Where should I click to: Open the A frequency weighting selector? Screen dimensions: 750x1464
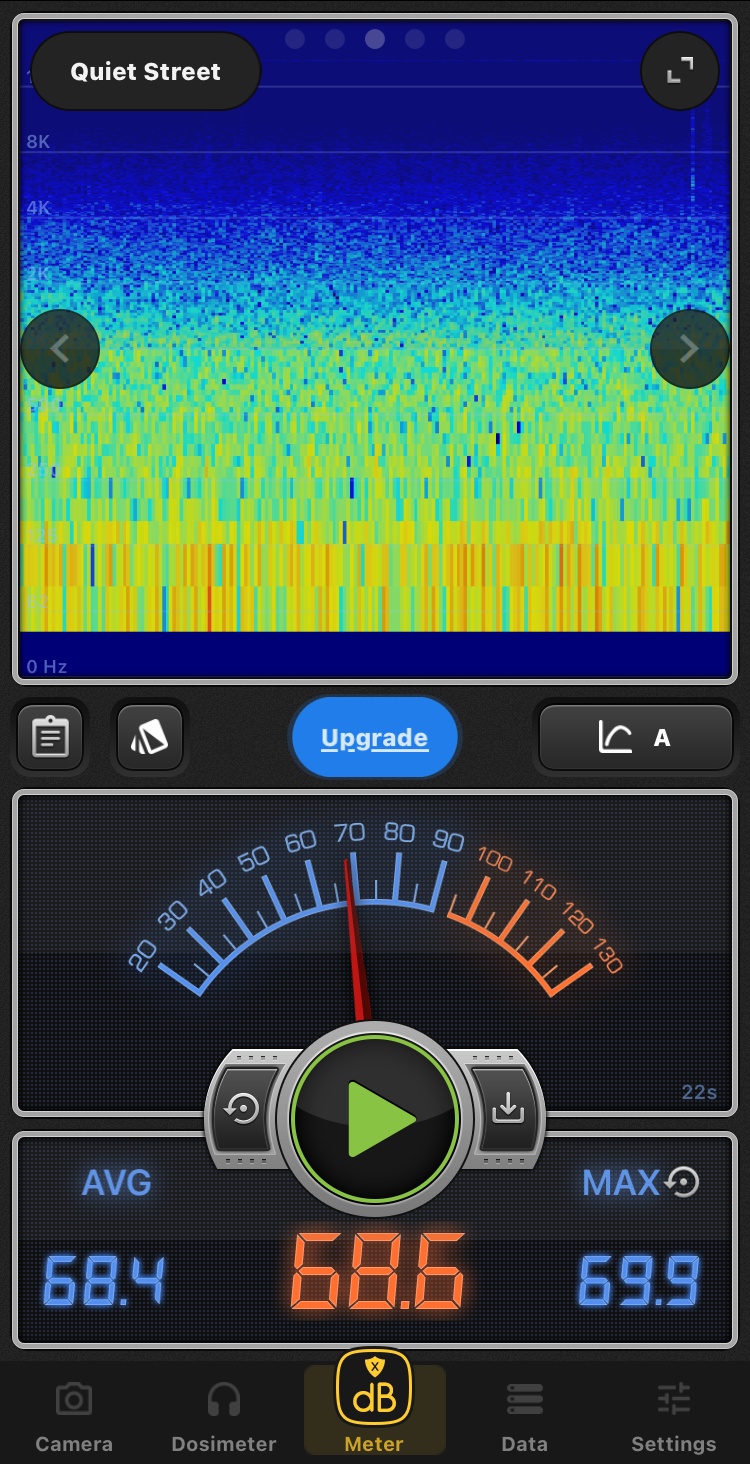pos(636,738)
